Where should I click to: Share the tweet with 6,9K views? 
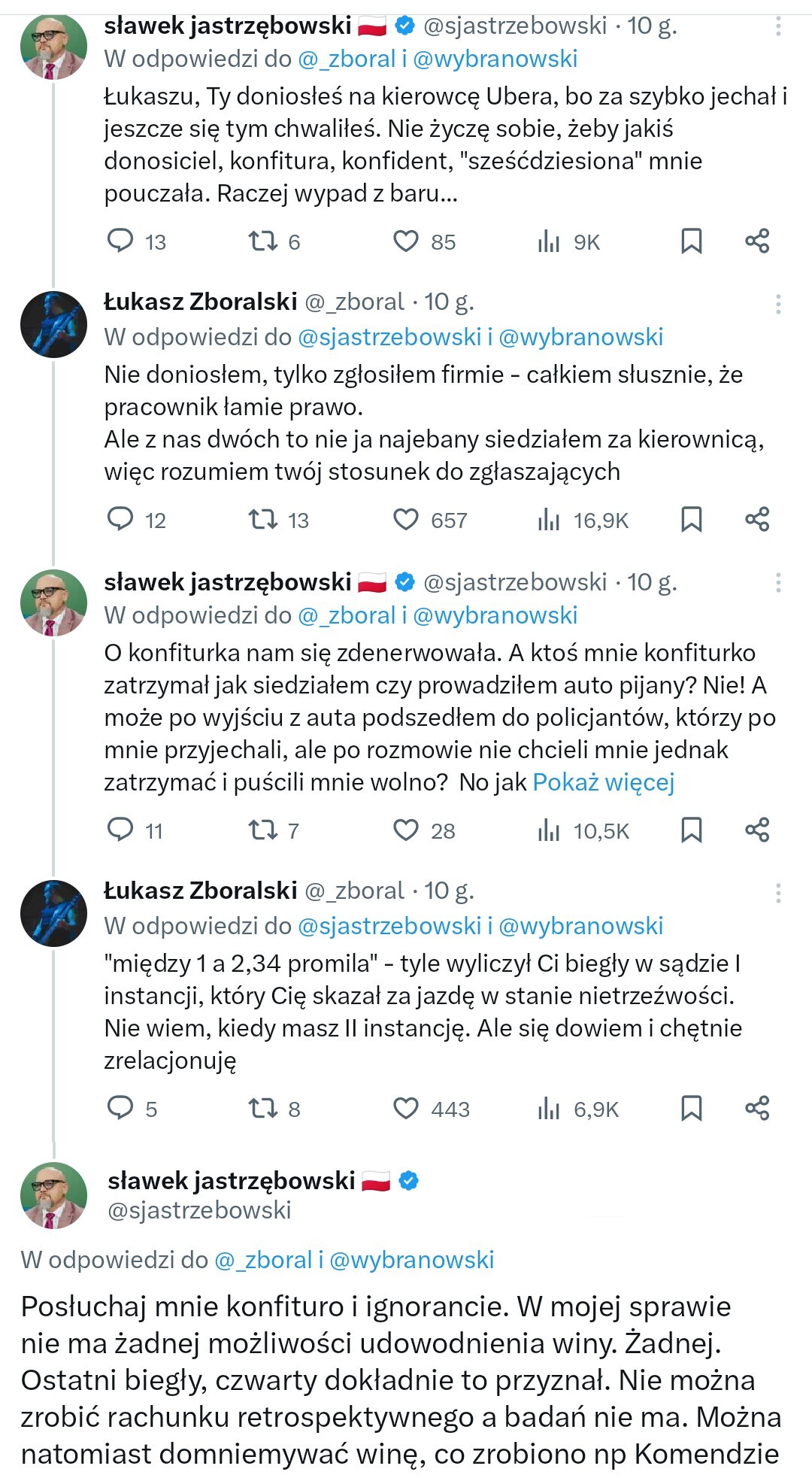pyautogui.click(x=757, y=1108)
